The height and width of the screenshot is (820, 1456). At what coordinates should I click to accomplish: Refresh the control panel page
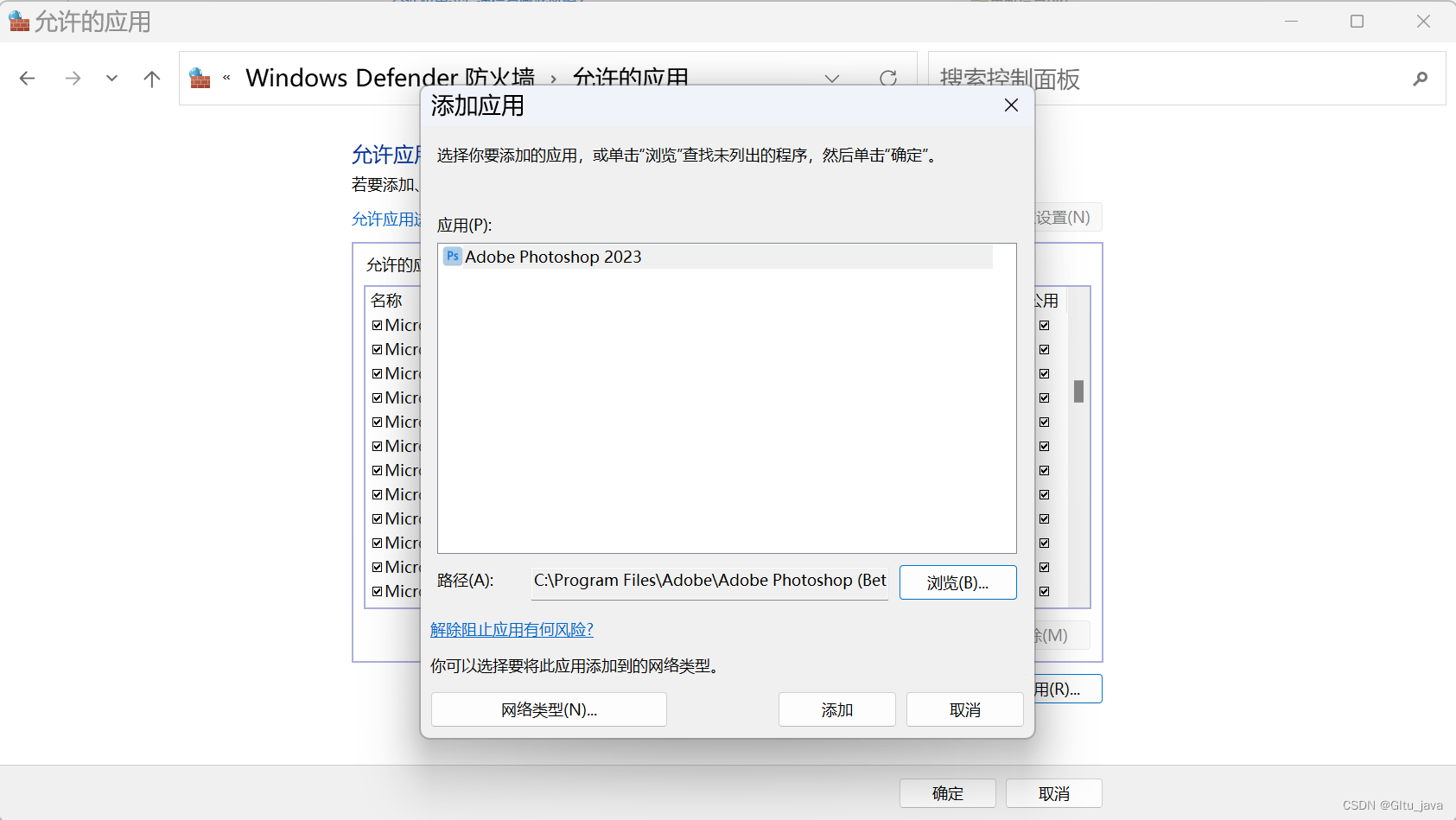click(888, 79)
